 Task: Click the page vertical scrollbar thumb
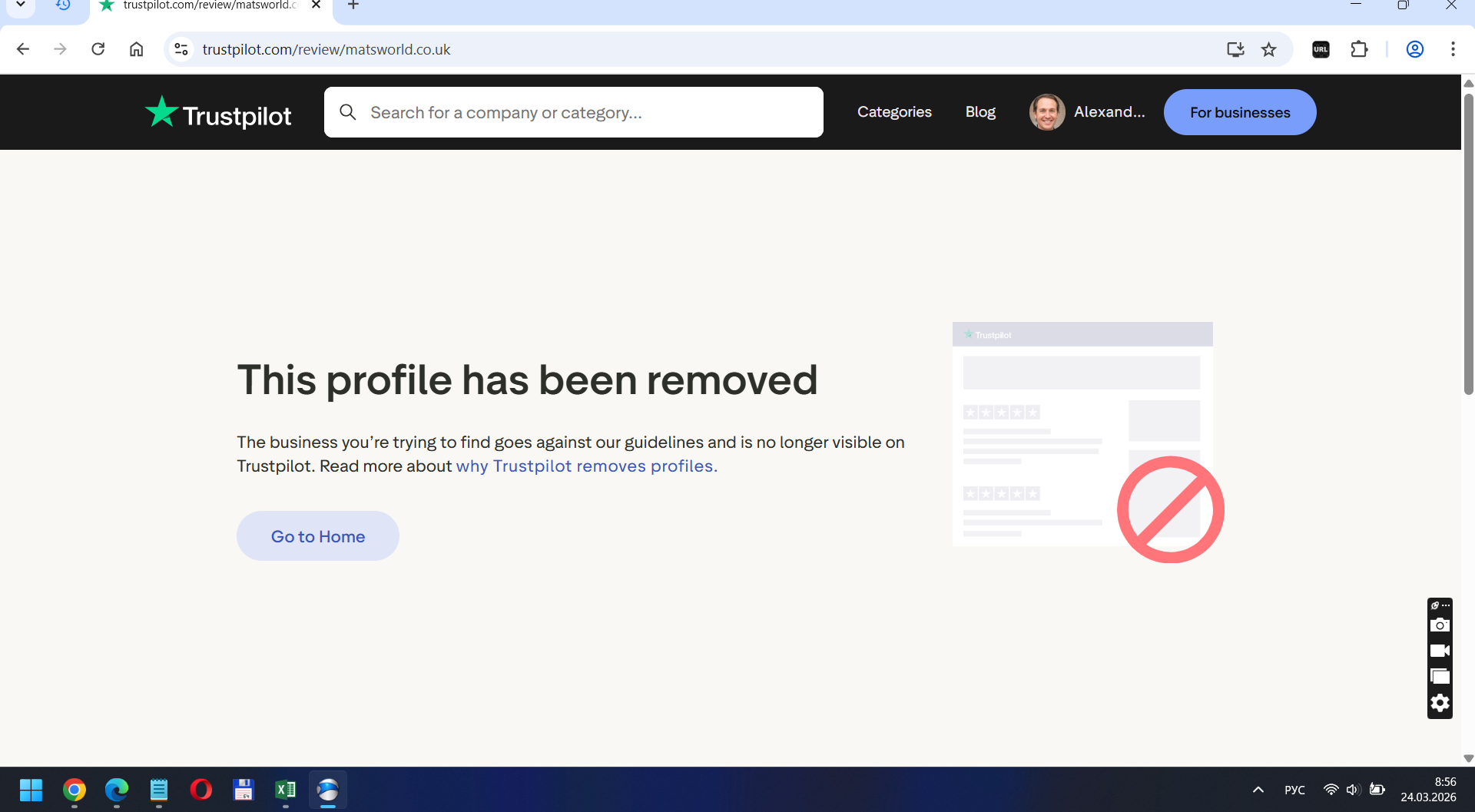(1468, 244)
